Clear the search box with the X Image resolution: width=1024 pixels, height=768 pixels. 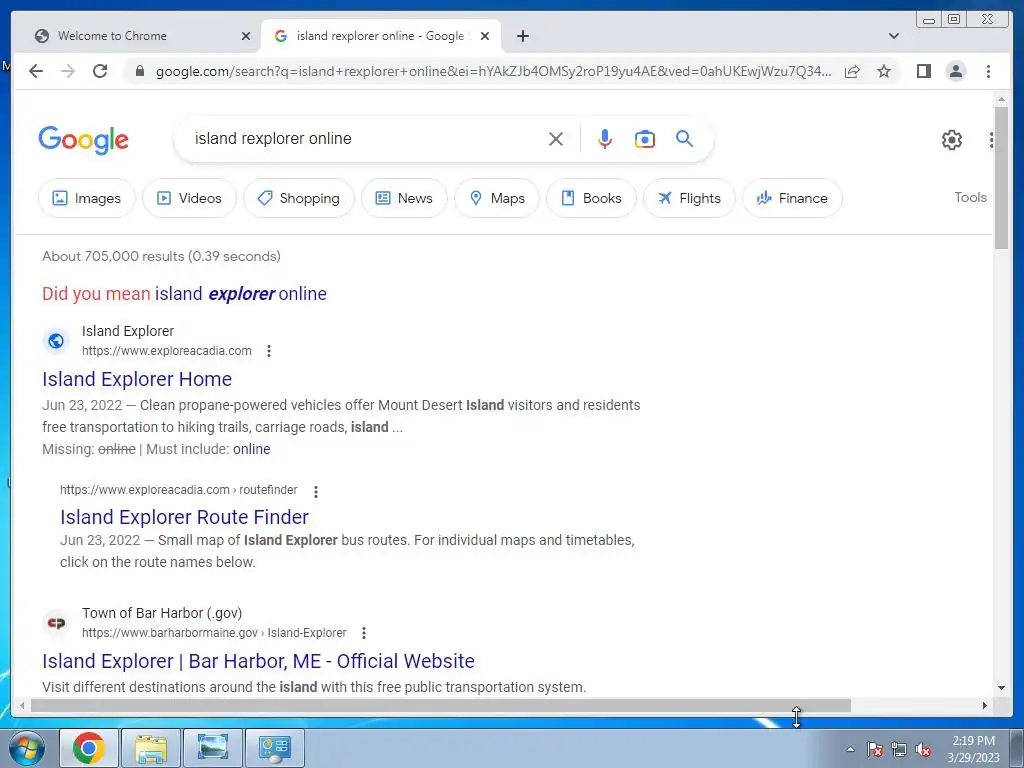coord(556,138)
